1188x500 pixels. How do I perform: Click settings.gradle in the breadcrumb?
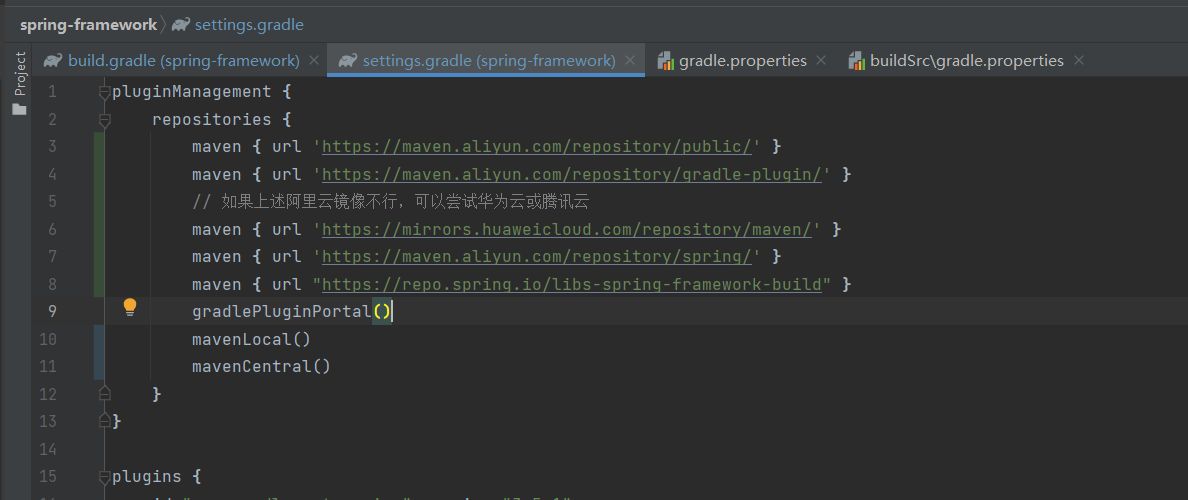249,24
